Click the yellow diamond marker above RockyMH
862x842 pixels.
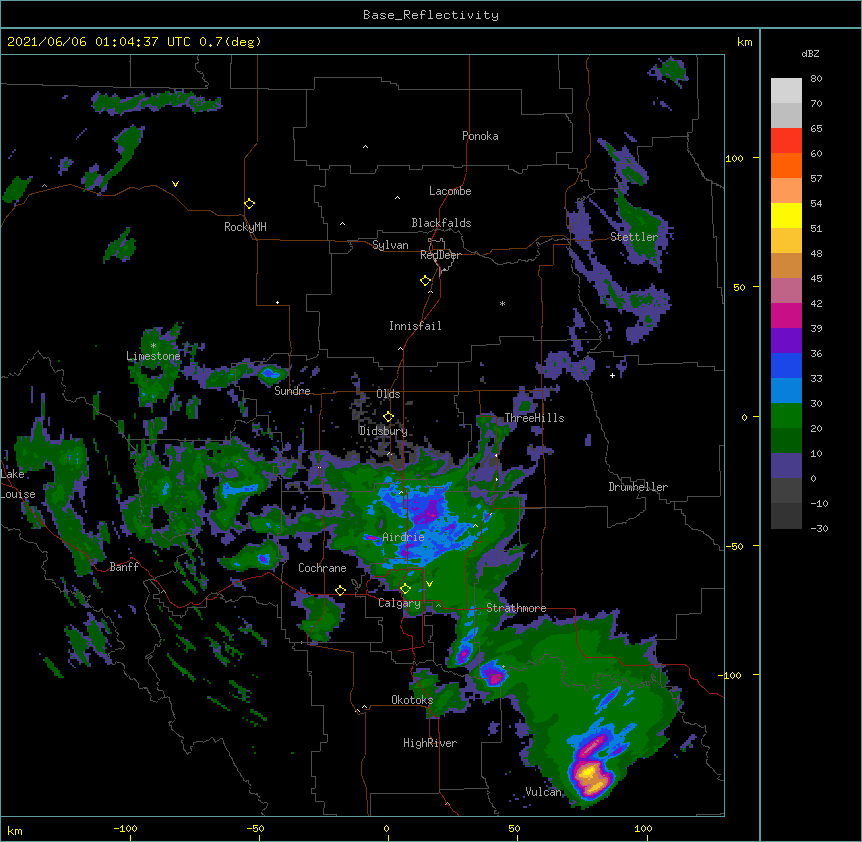pyautogui.click(x=249, y=204)
